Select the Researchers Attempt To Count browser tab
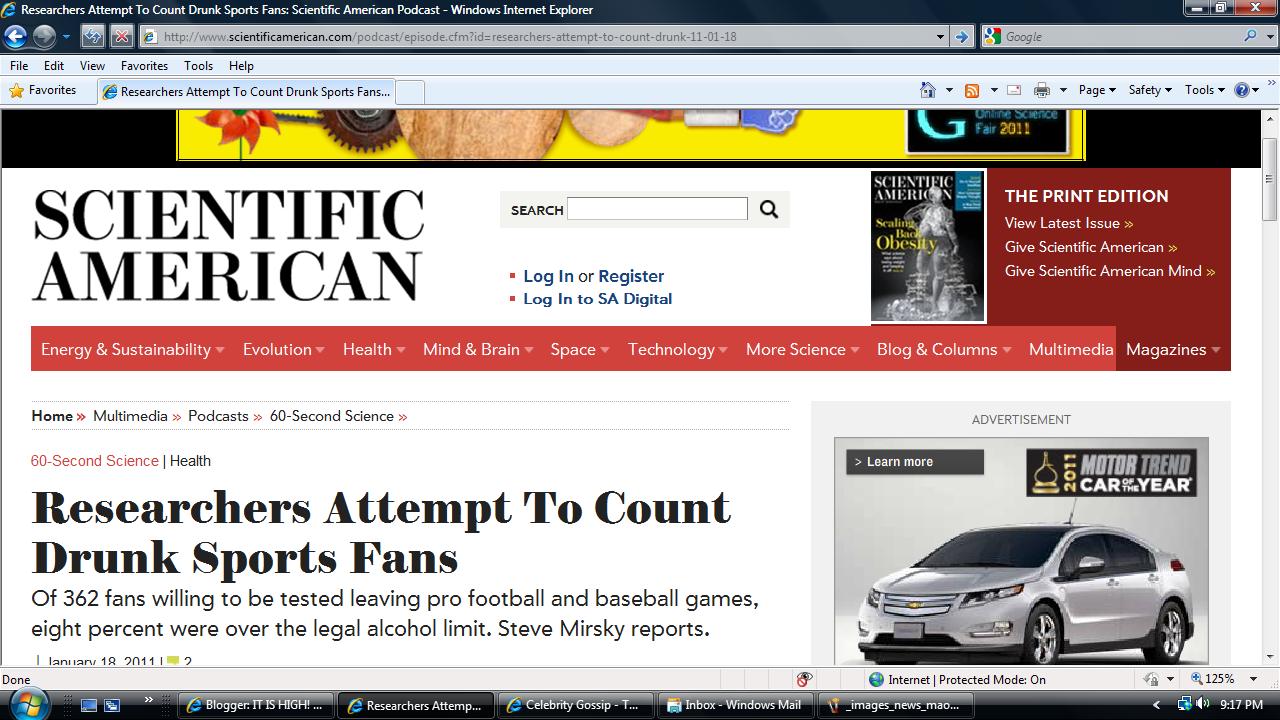The image size is (1280, 720). coord(246,91)
